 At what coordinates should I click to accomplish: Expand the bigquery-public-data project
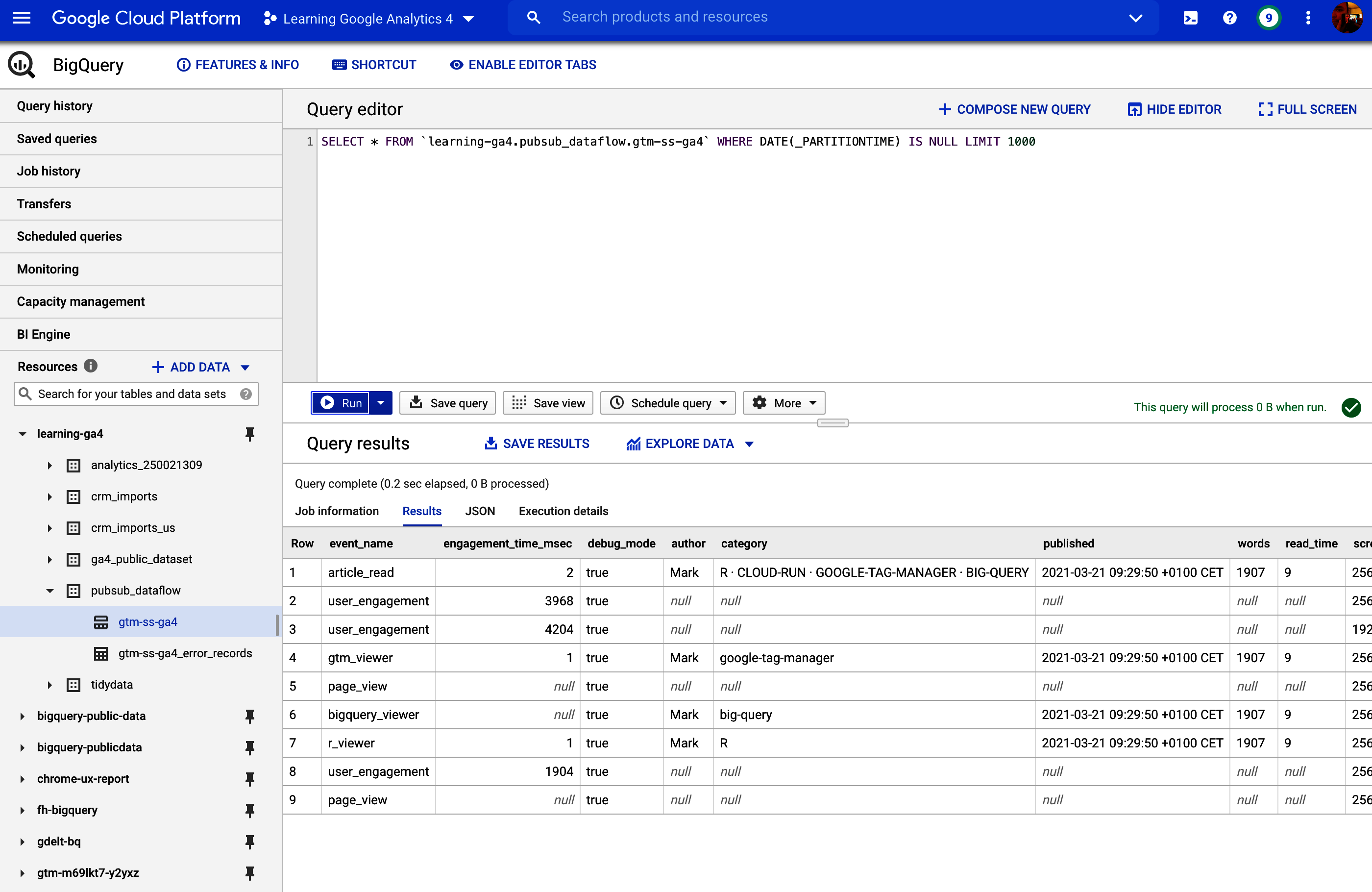[x=23, y=717]
